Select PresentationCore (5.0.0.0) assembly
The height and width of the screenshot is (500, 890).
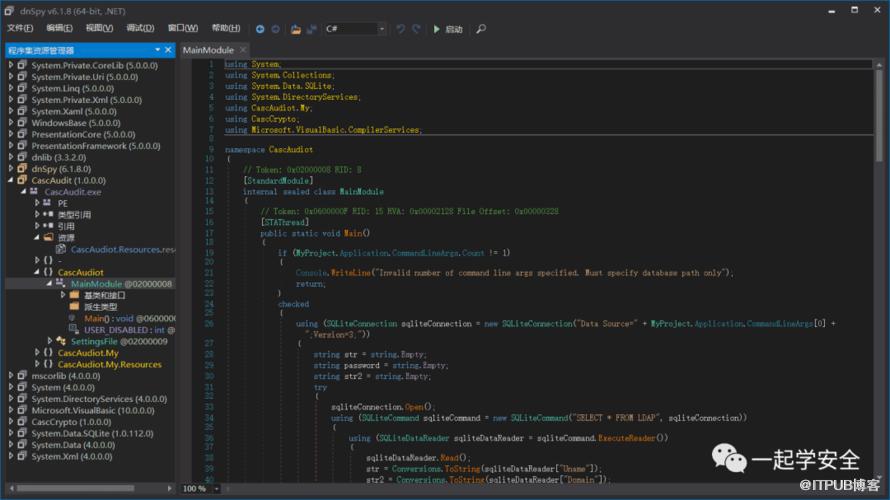[x=83, y=135]
